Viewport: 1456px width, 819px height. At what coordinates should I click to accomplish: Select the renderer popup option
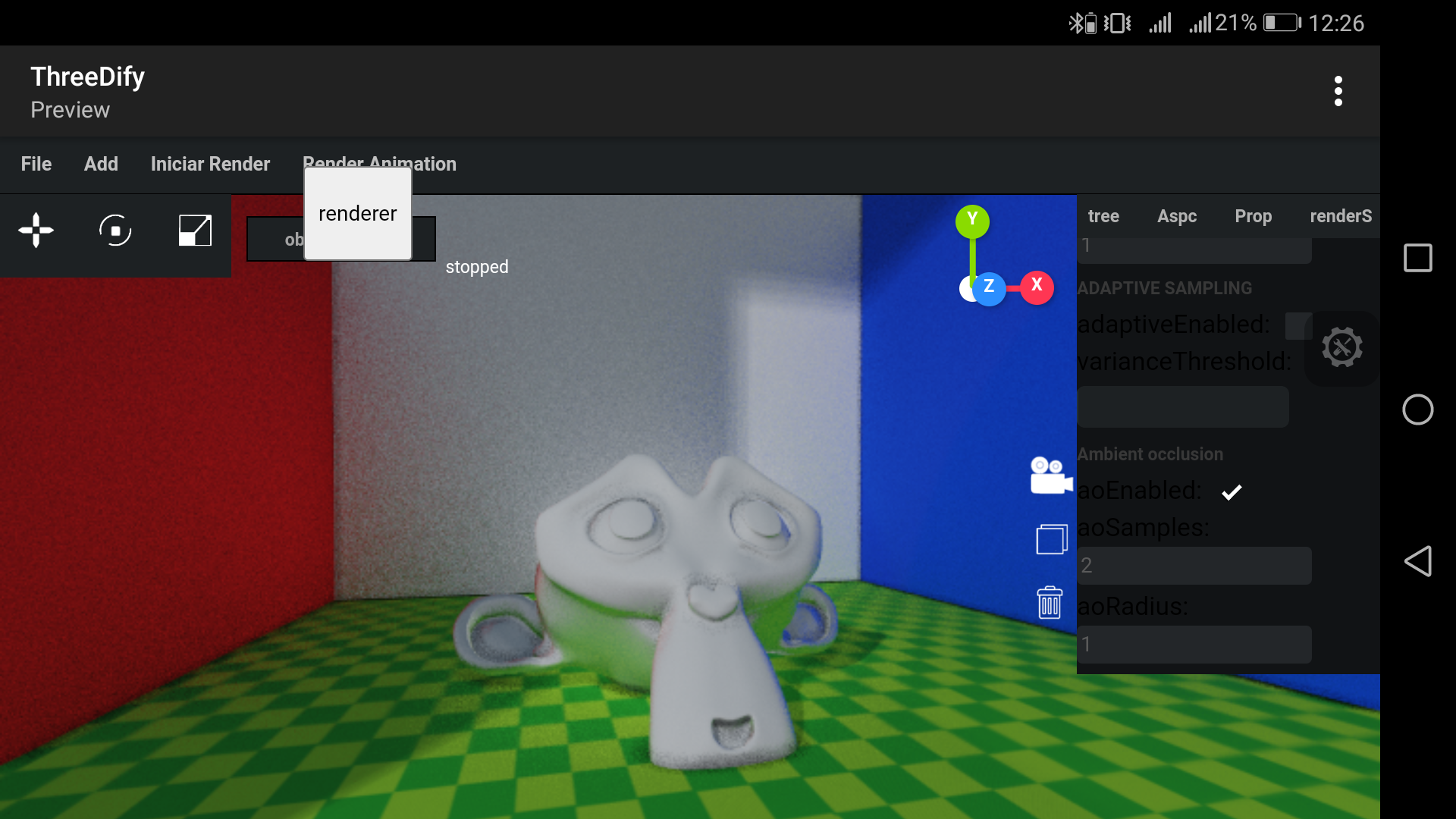[x=358, y=214]
